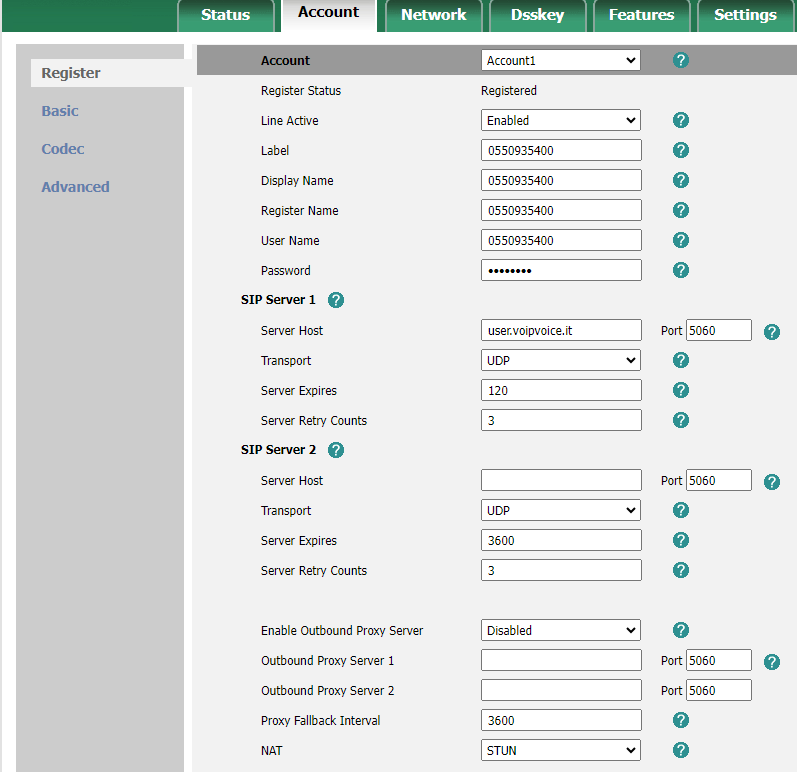Show help for Enable Outbound Proxy Server

pyautogui.click(x=681, y=630)
